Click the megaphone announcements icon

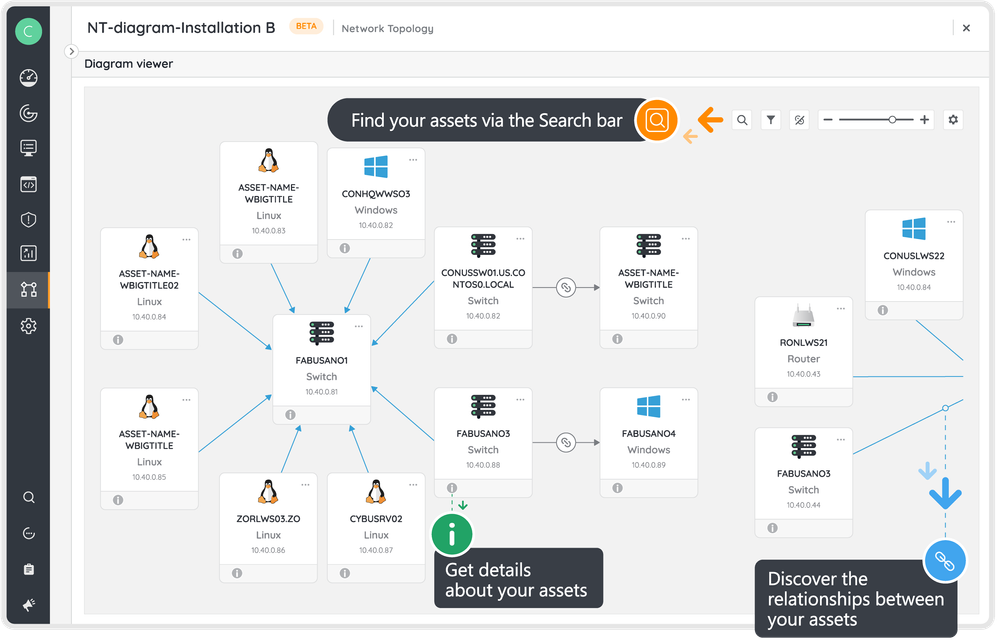tap(28, 604)
